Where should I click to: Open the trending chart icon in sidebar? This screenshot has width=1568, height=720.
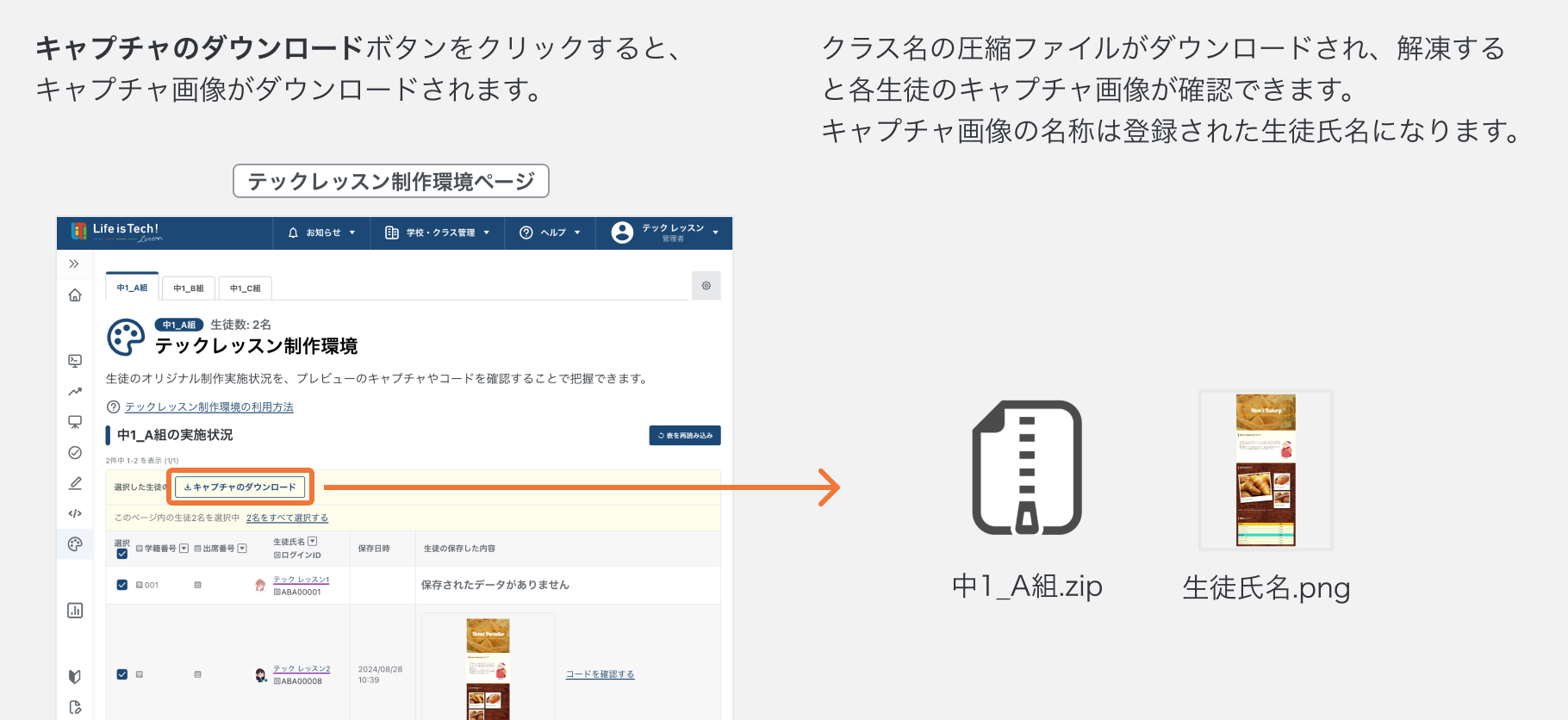click(75, 392)
